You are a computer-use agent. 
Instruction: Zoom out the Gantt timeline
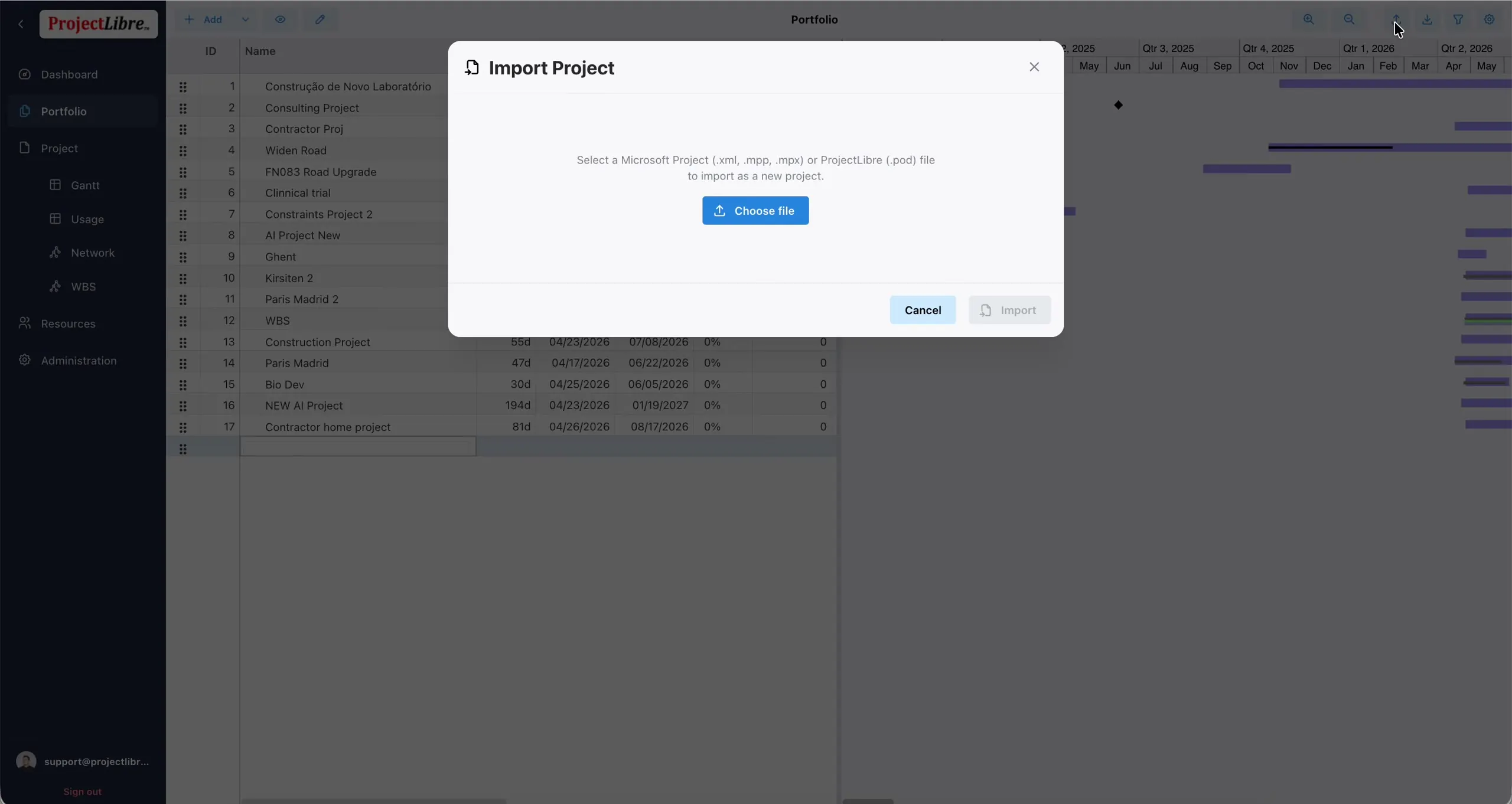tap(1348, 19)
